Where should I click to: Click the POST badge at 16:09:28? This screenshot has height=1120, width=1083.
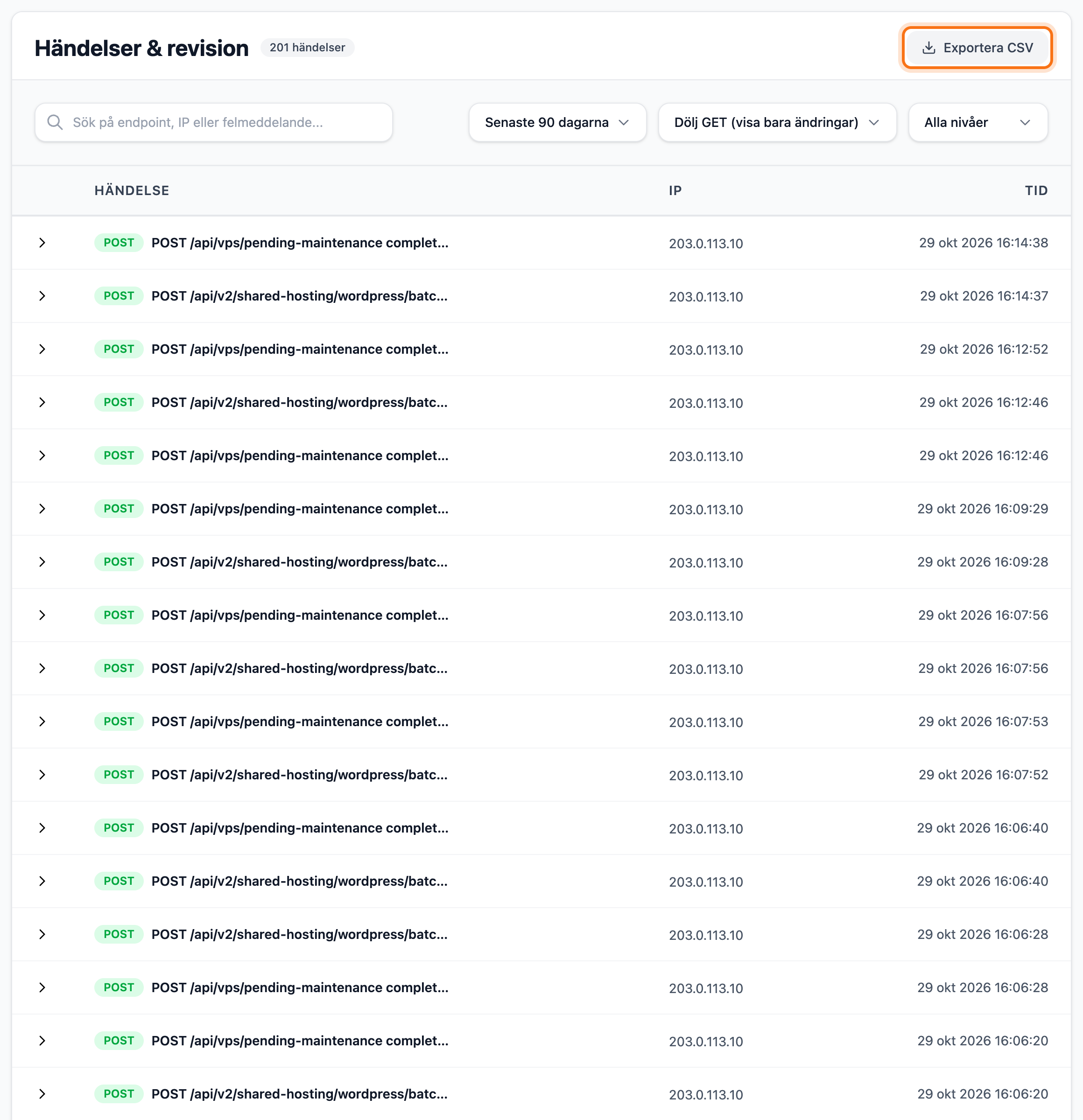tap(119, 562)
